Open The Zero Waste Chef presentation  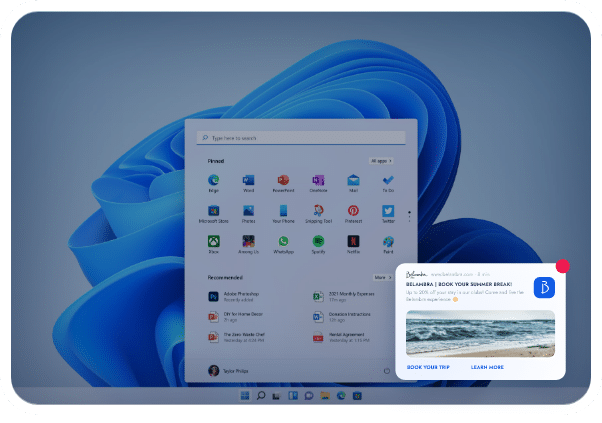236,337
